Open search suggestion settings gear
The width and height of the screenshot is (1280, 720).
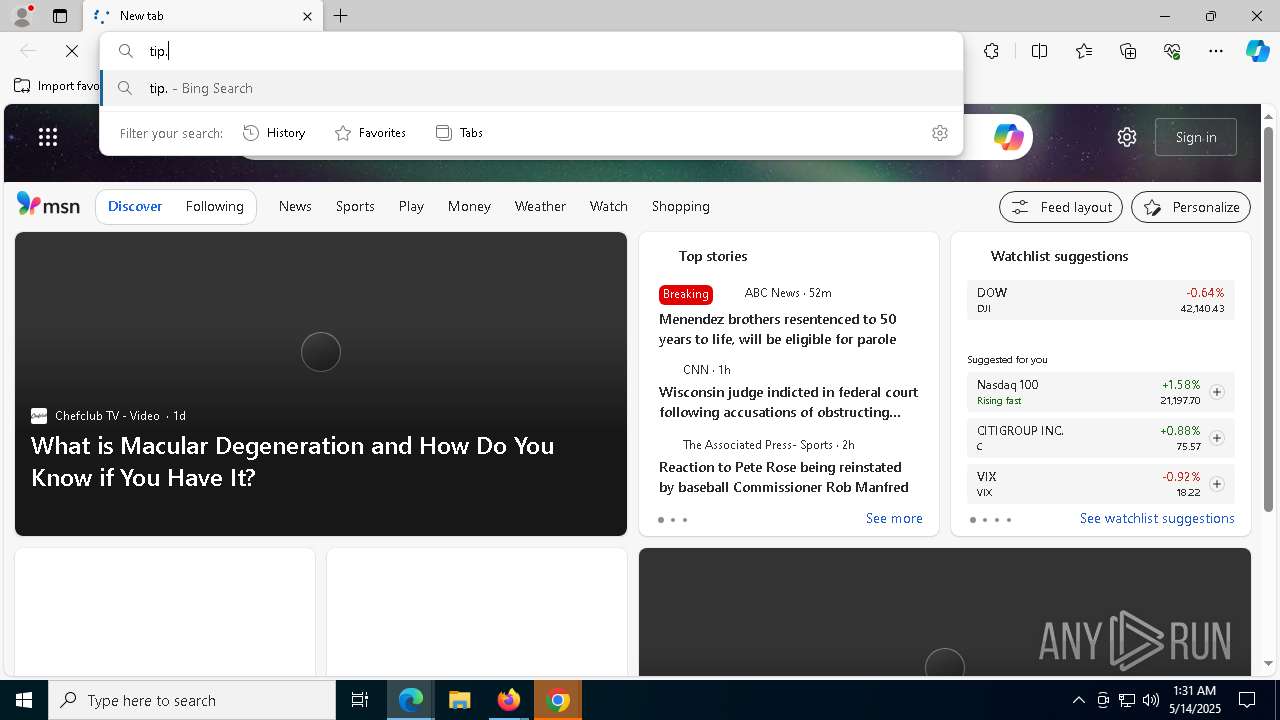pyautogui.click(x=939, y=133)
